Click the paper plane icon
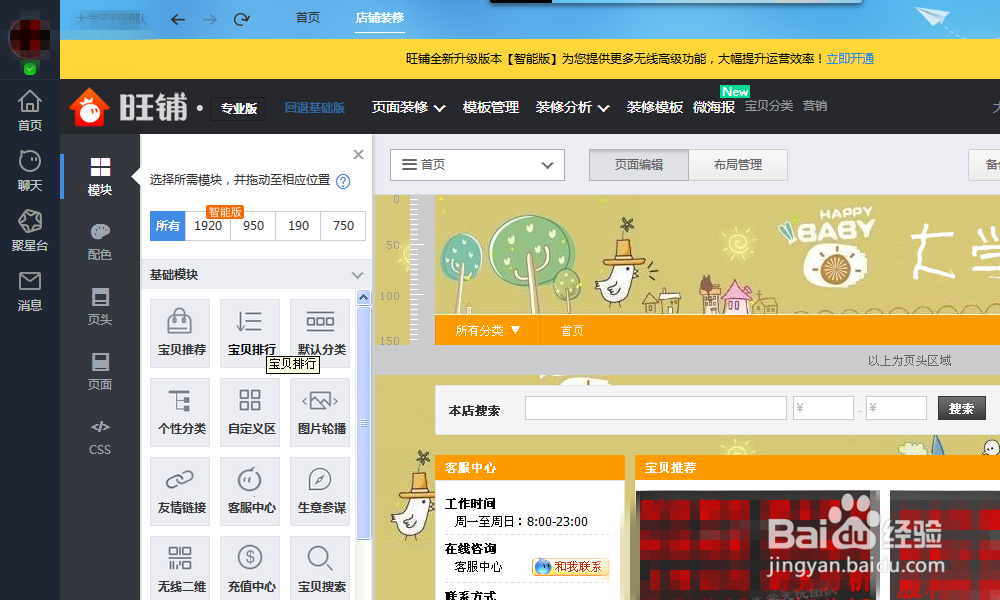This screenshot has height=600, width=1000. click(x=933, y=17)
